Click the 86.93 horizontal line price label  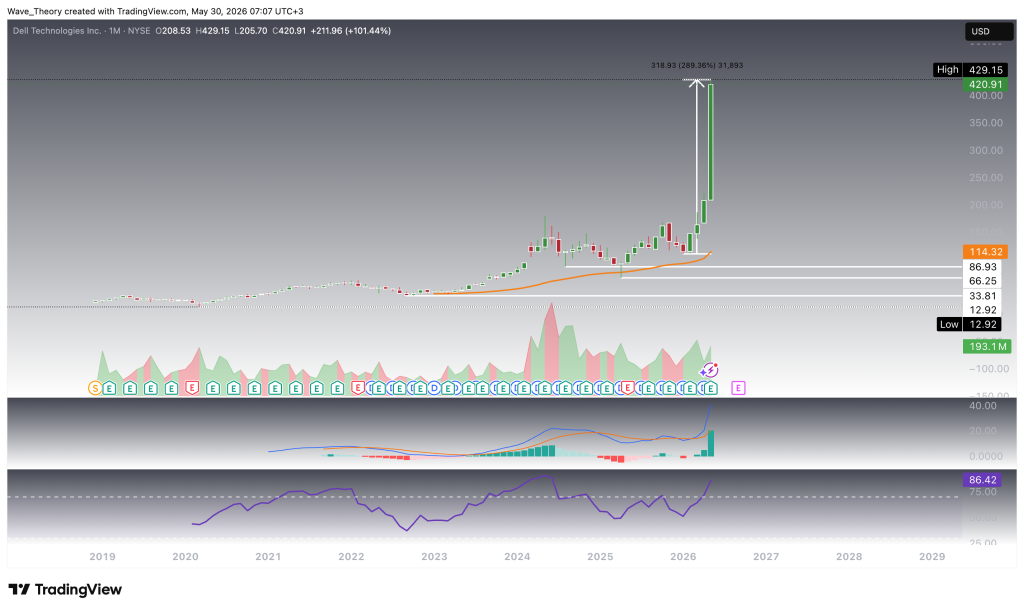(983, 267)
